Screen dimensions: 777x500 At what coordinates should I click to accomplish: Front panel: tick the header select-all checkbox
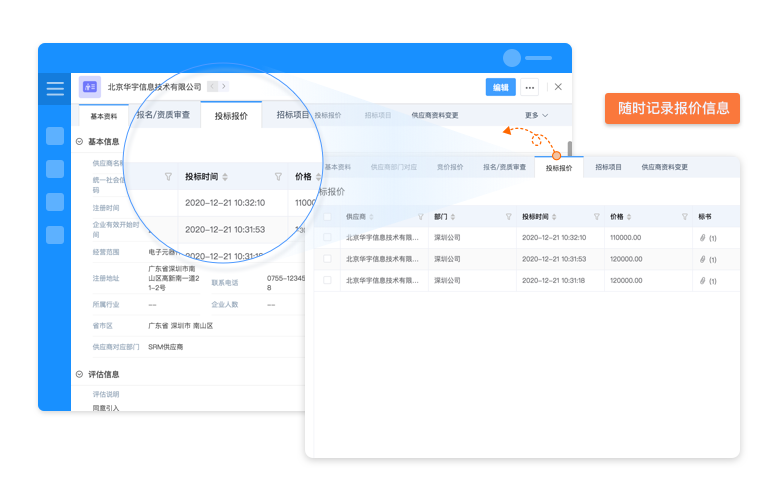[x=327, y=217]
